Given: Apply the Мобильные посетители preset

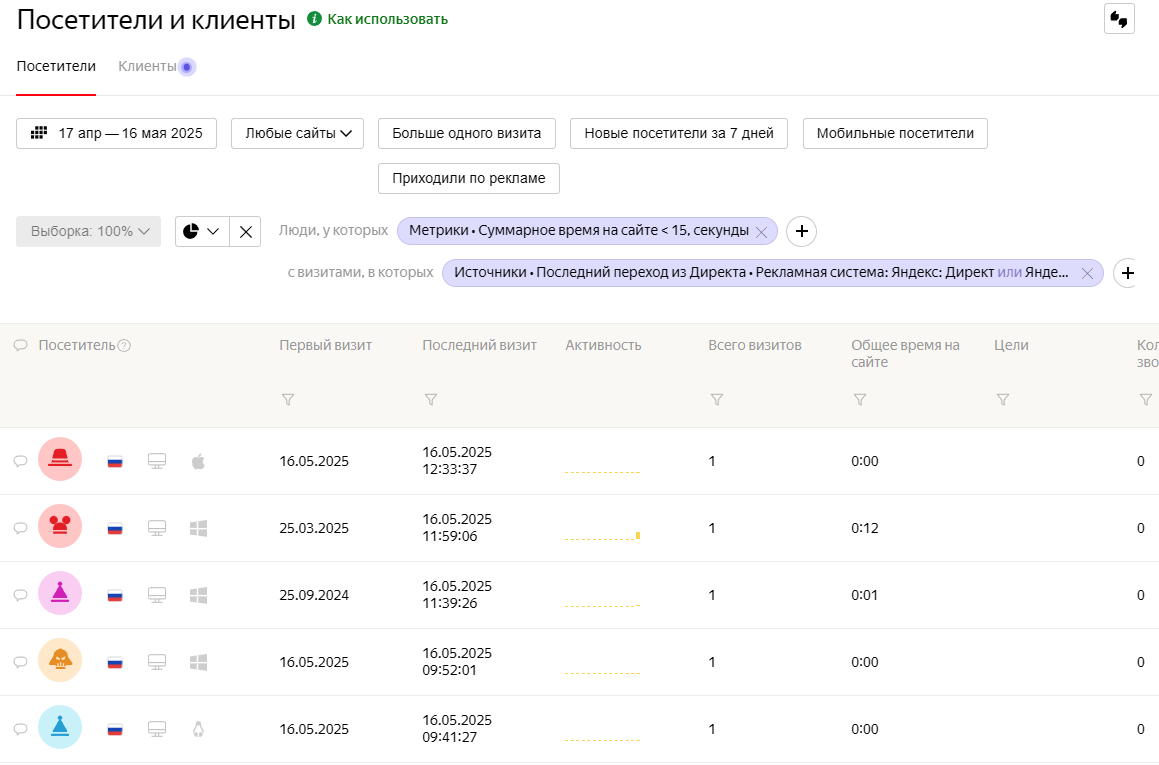Looking at the screenshot, I should click(x=895, y=133).
